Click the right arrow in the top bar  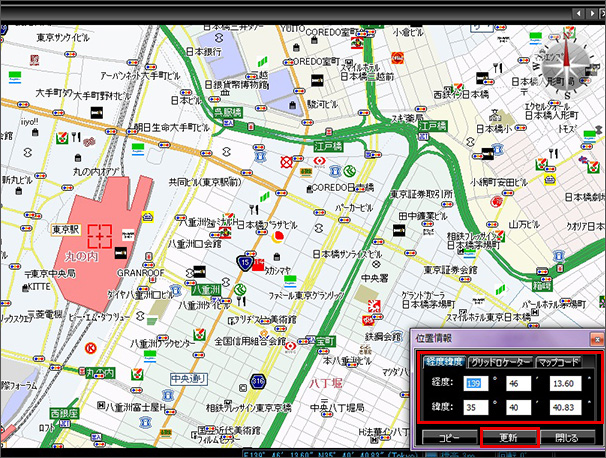[x=592, y=14]
